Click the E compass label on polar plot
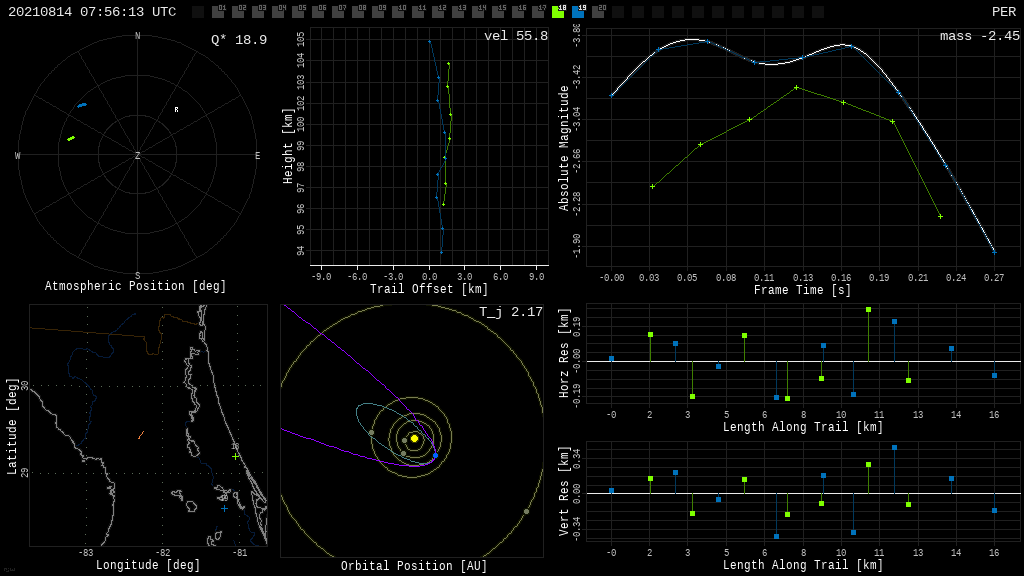Image resolution: width=1024 pixels, height=576 pixels. tap(257, 155)
